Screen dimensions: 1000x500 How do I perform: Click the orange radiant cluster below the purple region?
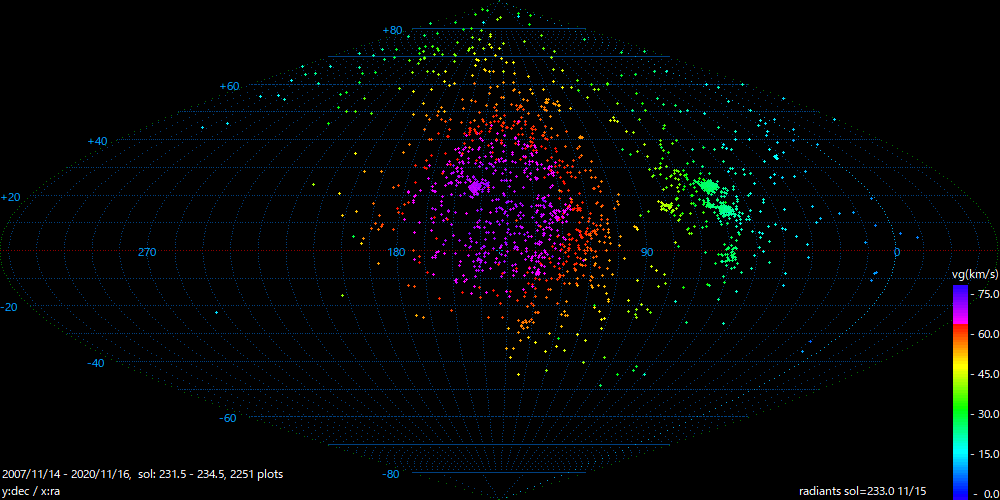point(524,324)
